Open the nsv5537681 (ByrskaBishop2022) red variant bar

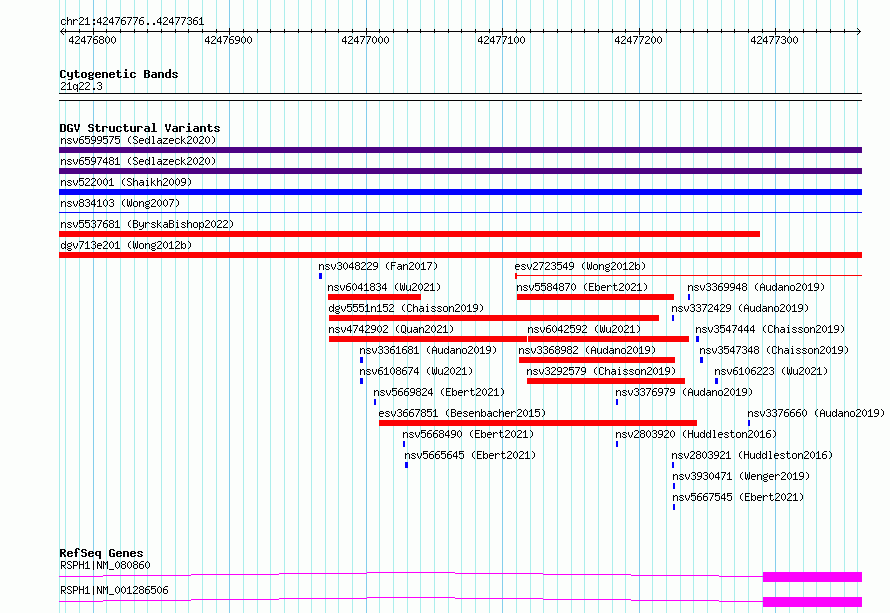click(x=409, y=234)
